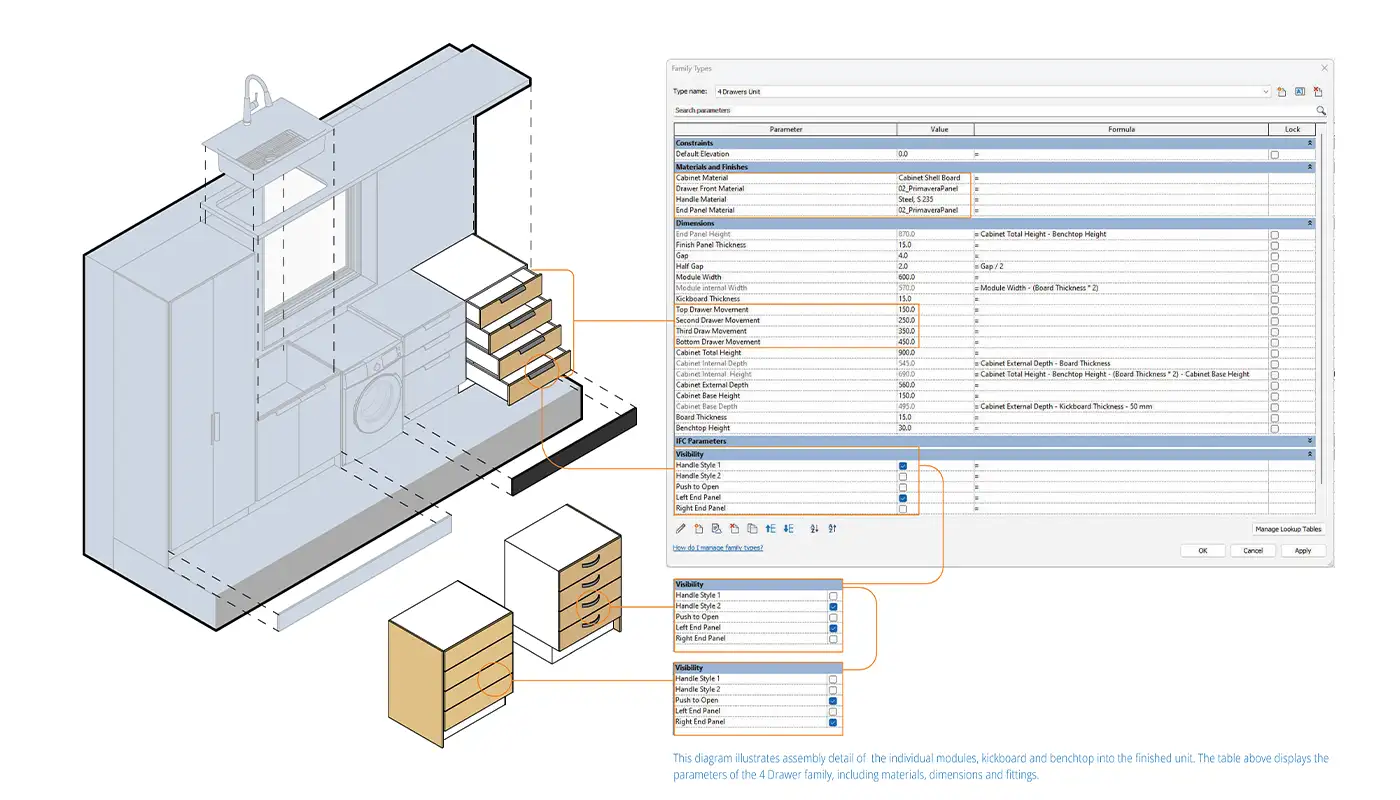Move parameter down with down-arrow icon

click(x=788, y=528)
